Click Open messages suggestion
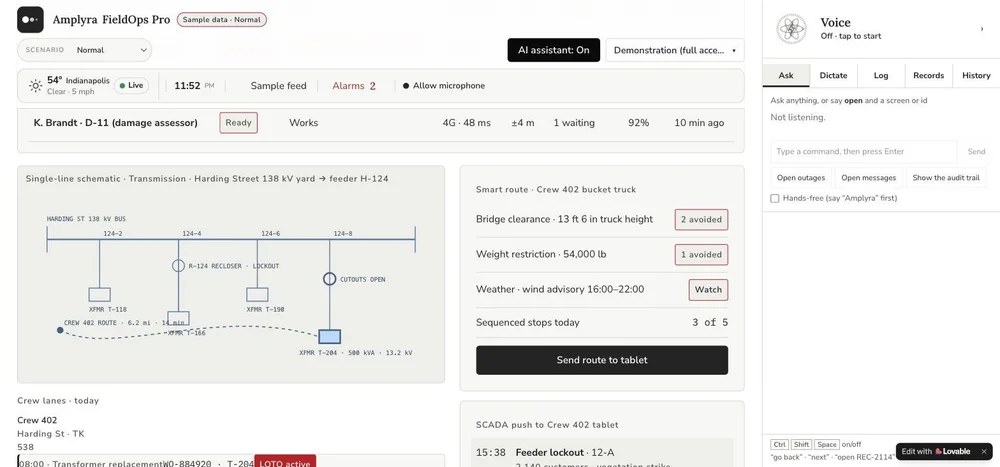1000x467 pixels. click(869, 178)
